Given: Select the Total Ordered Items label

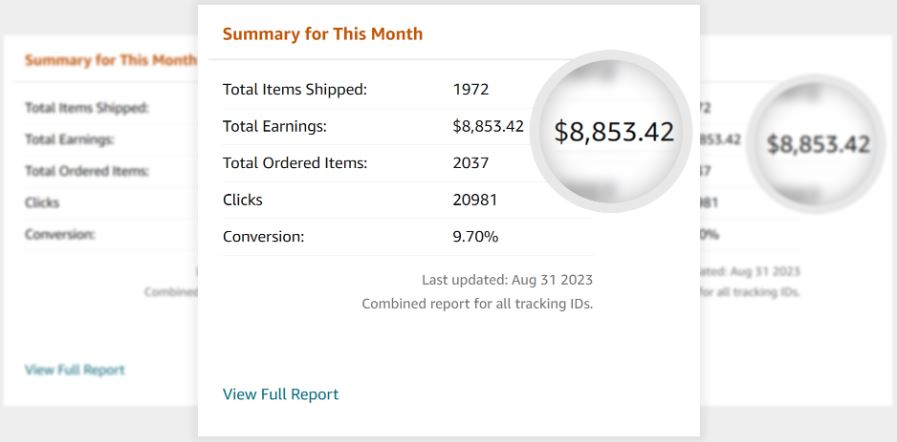Looking at the screenshot, I should [x=295, y=163].
